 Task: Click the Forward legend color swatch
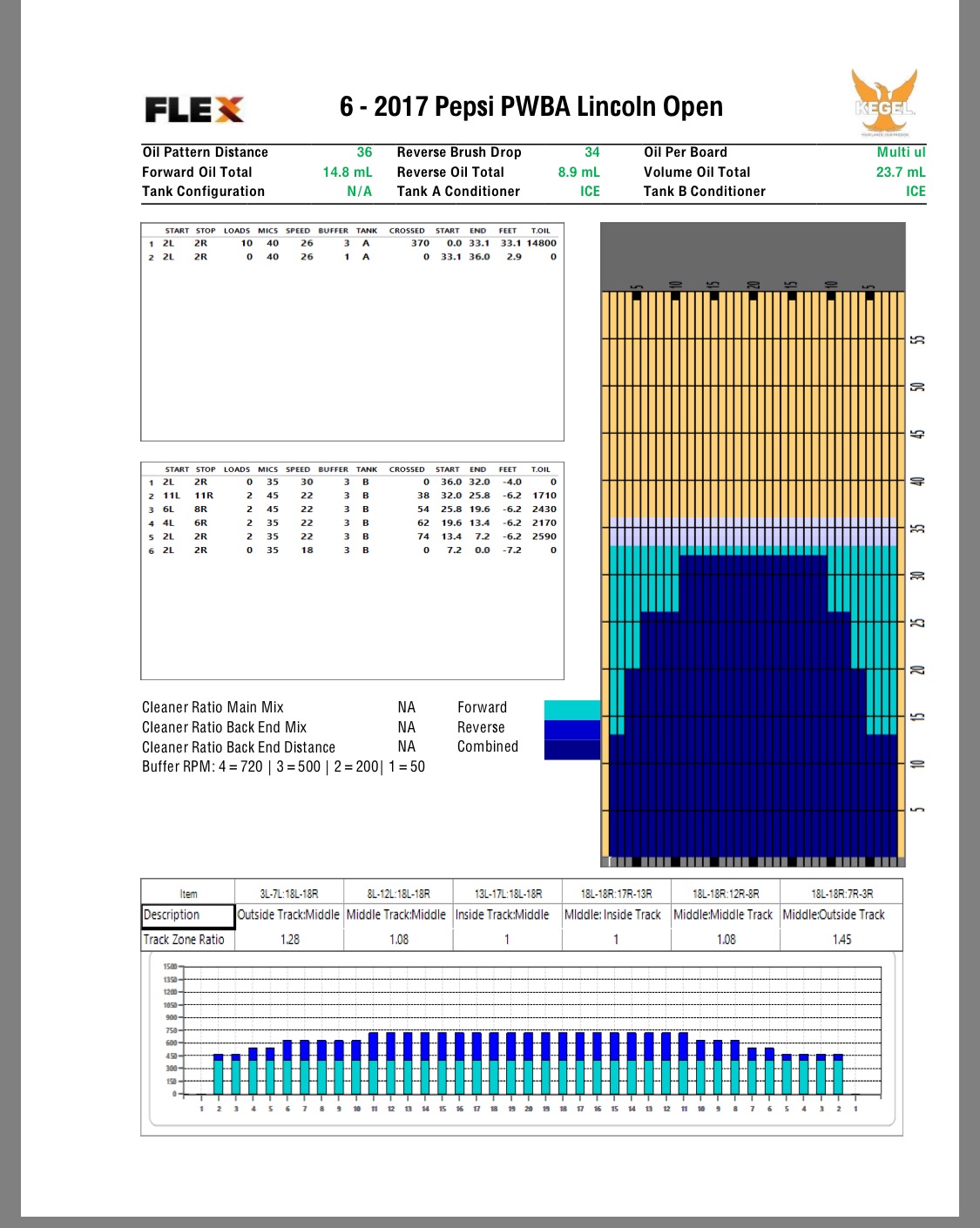[x=572, y=710]
